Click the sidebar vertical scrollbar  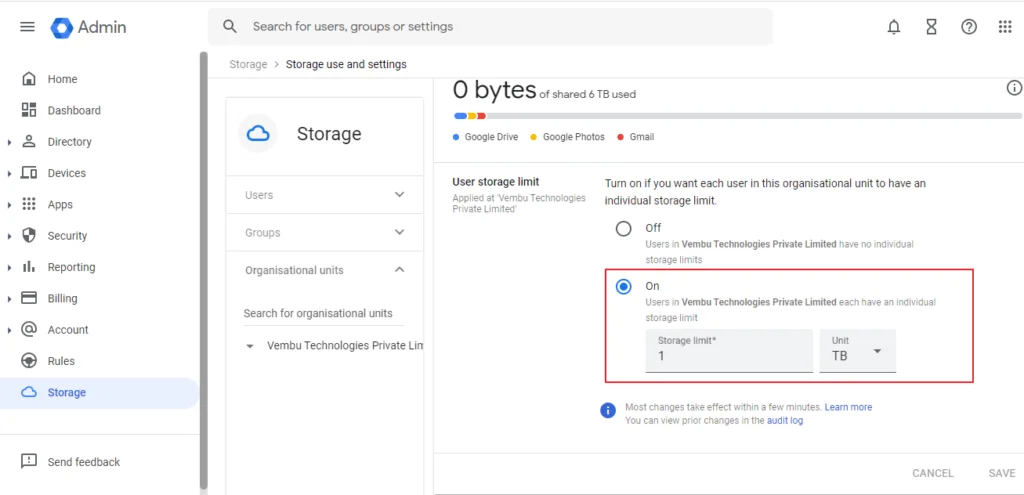pyautogui.click(x=204, y=270)
